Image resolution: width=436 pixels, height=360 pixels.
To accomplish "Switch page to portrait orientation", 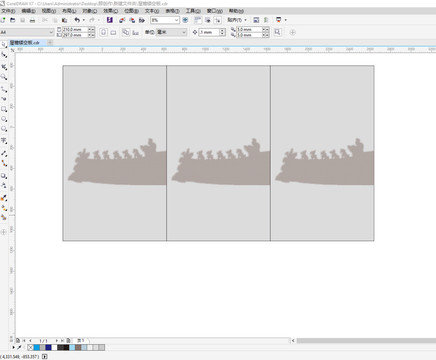I will pyautogui.click(x=104, y=32).
